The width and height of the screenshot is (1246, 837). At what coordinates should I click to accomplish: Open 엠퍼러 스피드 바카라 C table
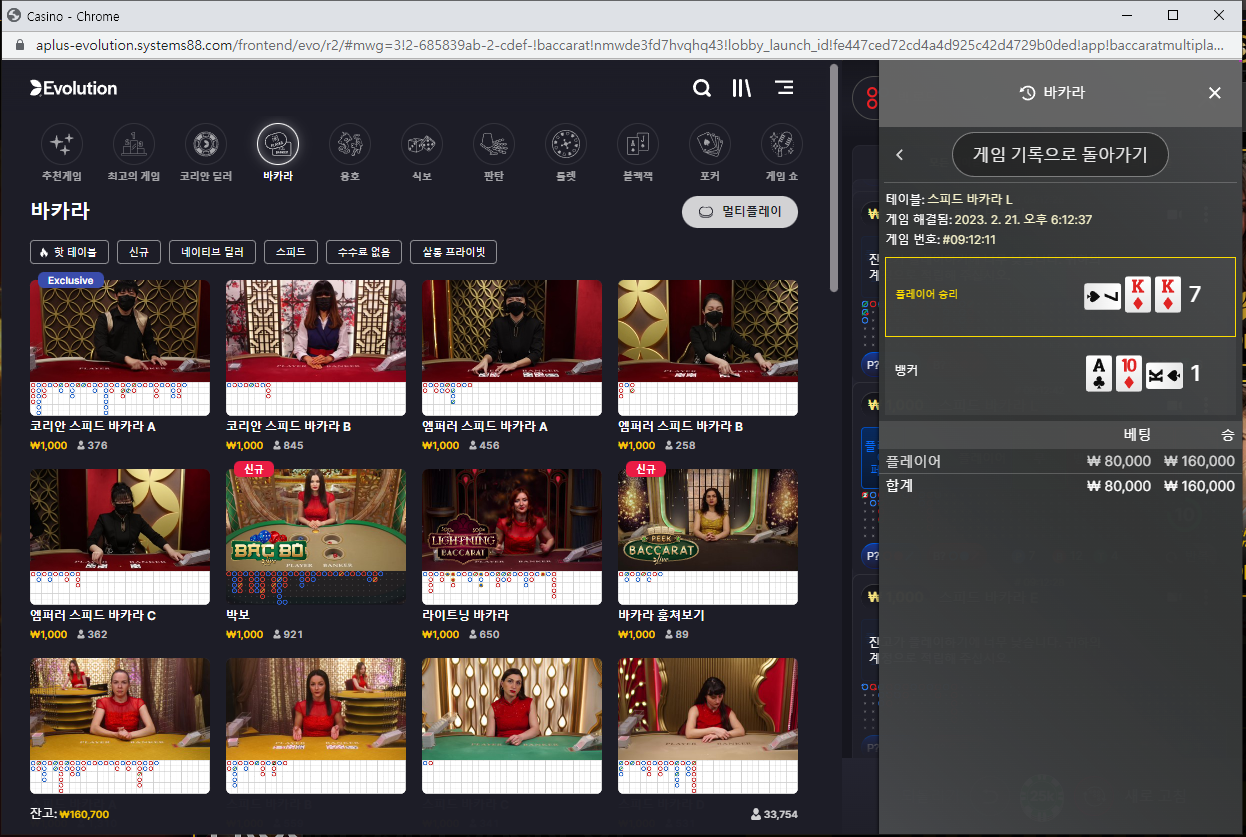click(120, 536)
